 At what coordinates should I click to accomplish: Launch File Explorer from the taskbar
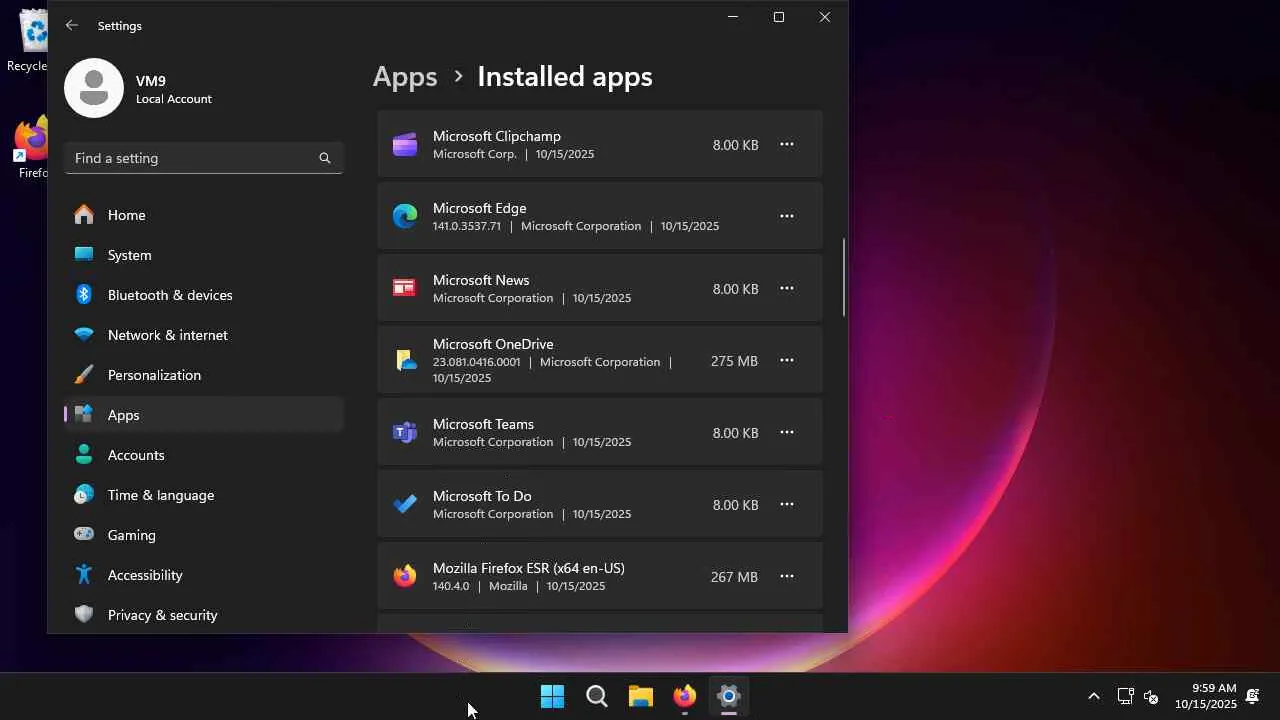click(641, 696)
